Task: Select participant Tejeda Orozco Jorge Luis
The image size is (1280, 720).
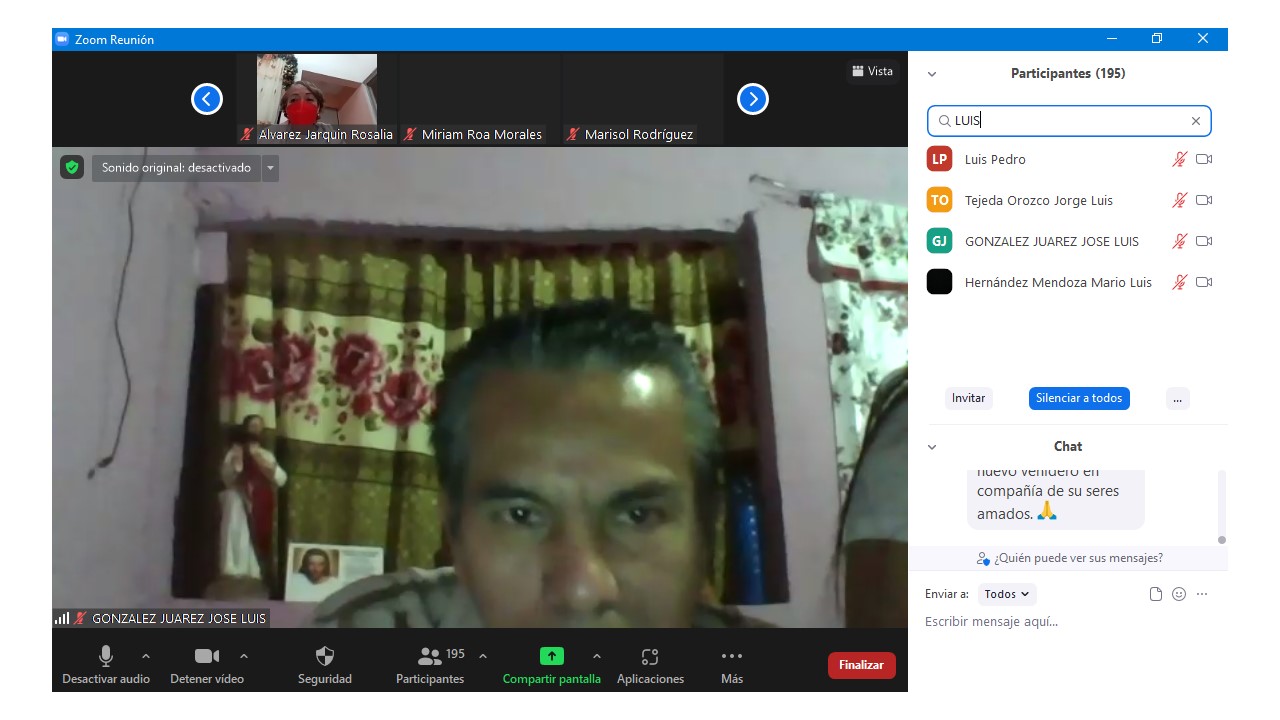Action: [1039, 200]
